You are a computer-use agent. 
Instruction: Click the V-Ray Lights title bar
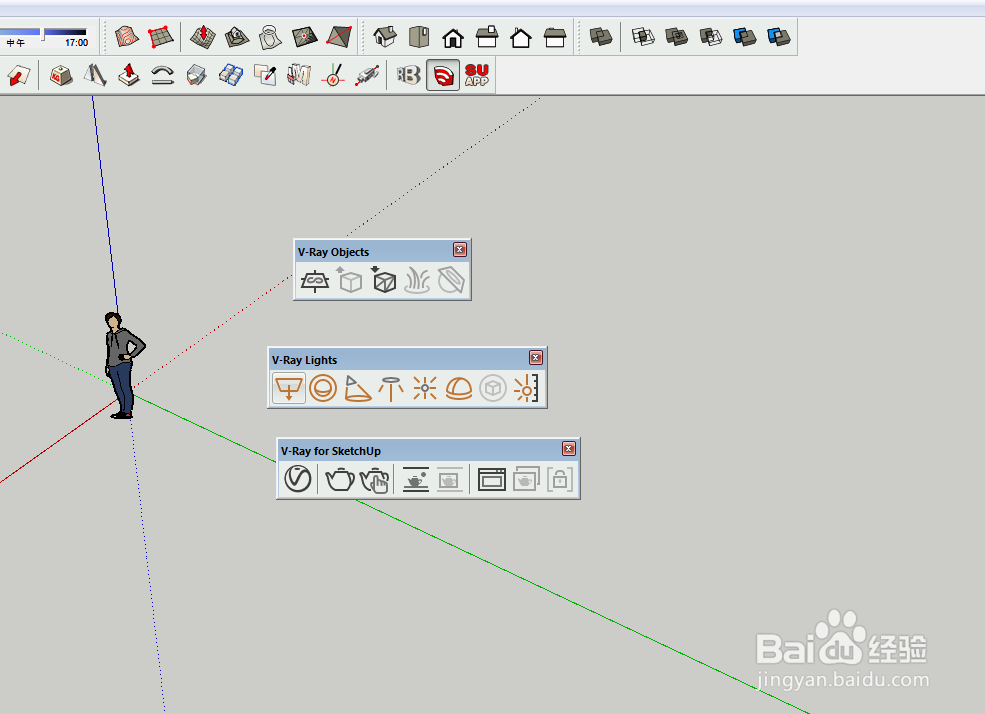tap(407, 360)
